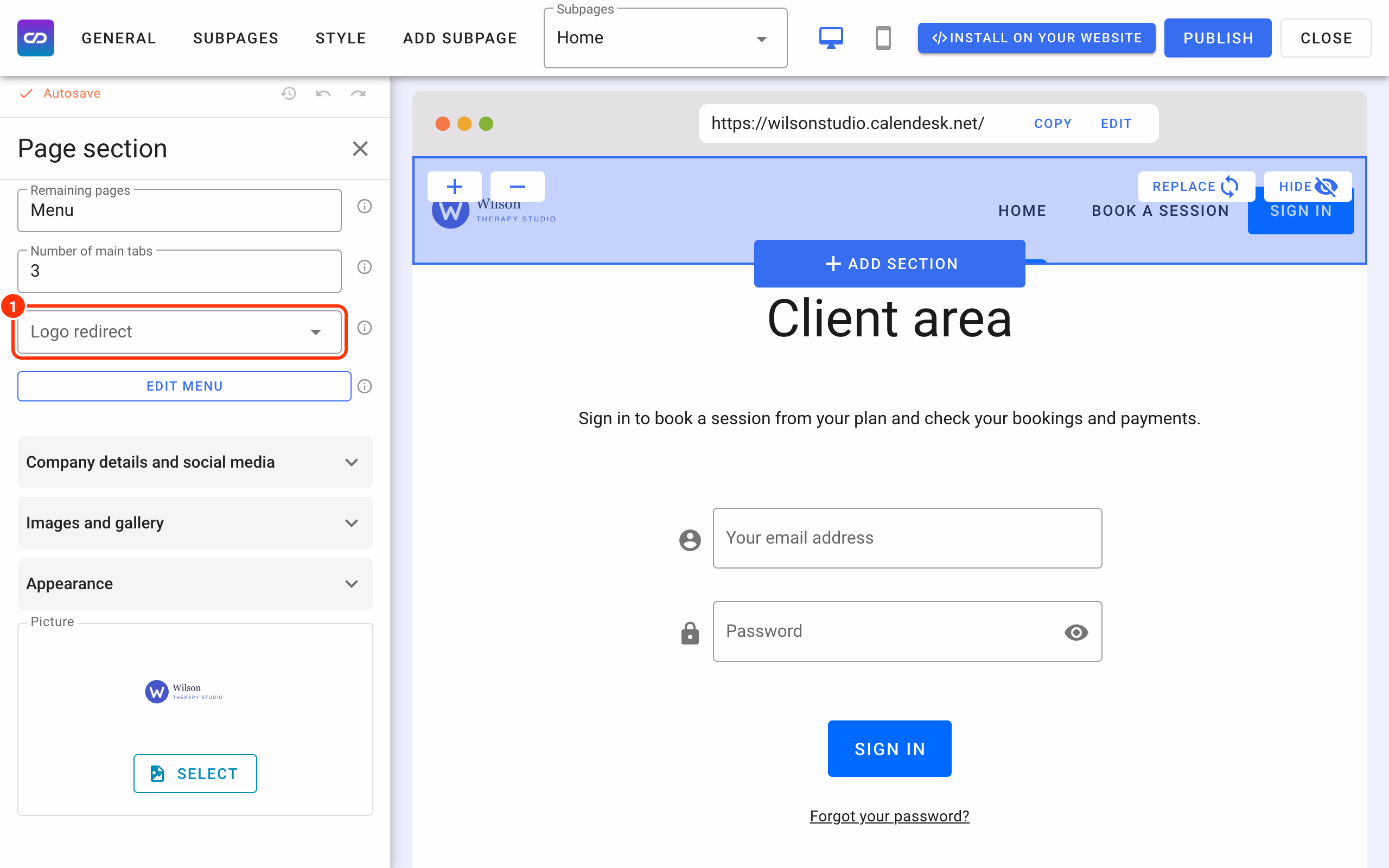Open the Style menu
This screenshot has height=868, width=1389.
[341, 38]
